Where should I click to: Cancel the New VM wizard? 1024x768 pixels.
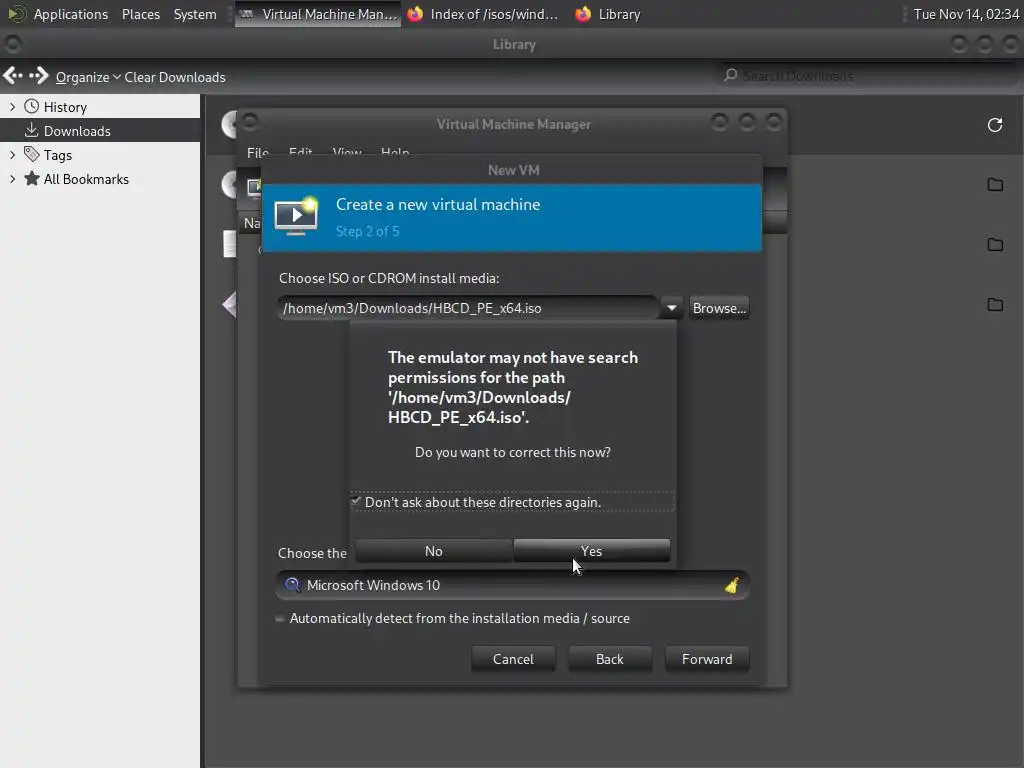[513, 659]
